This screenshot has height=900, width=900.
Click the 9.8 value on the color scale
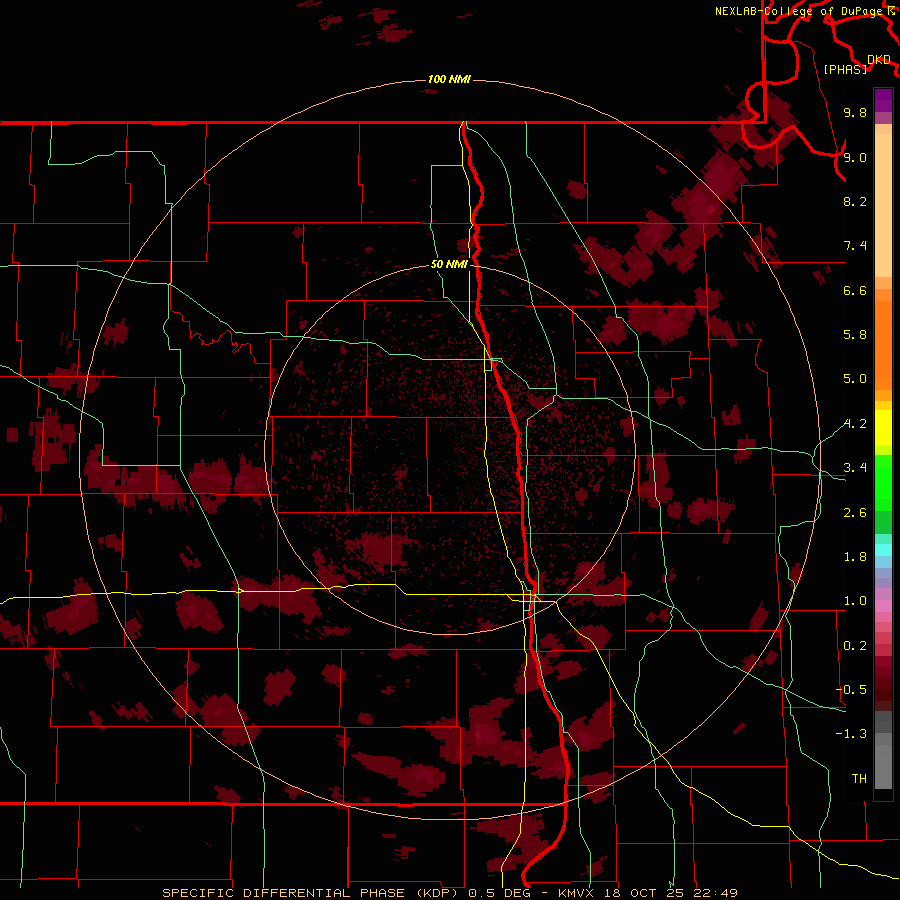(x=855, y=113)
